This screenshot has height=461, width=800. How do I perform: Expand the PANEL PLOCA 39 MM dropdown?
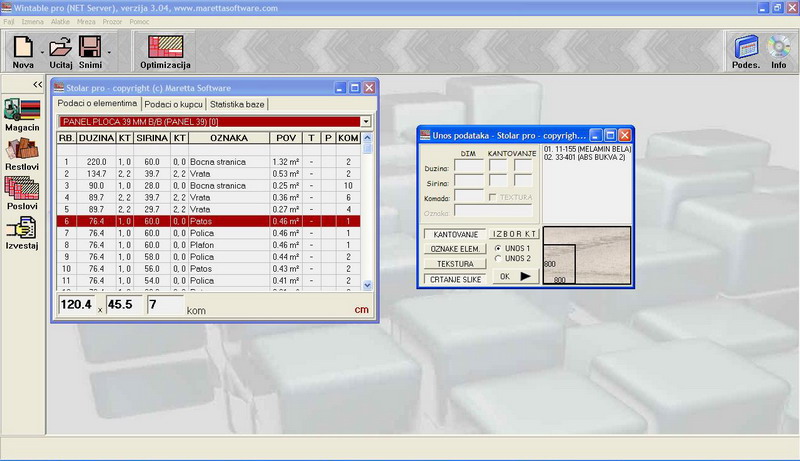pos(366,121)
